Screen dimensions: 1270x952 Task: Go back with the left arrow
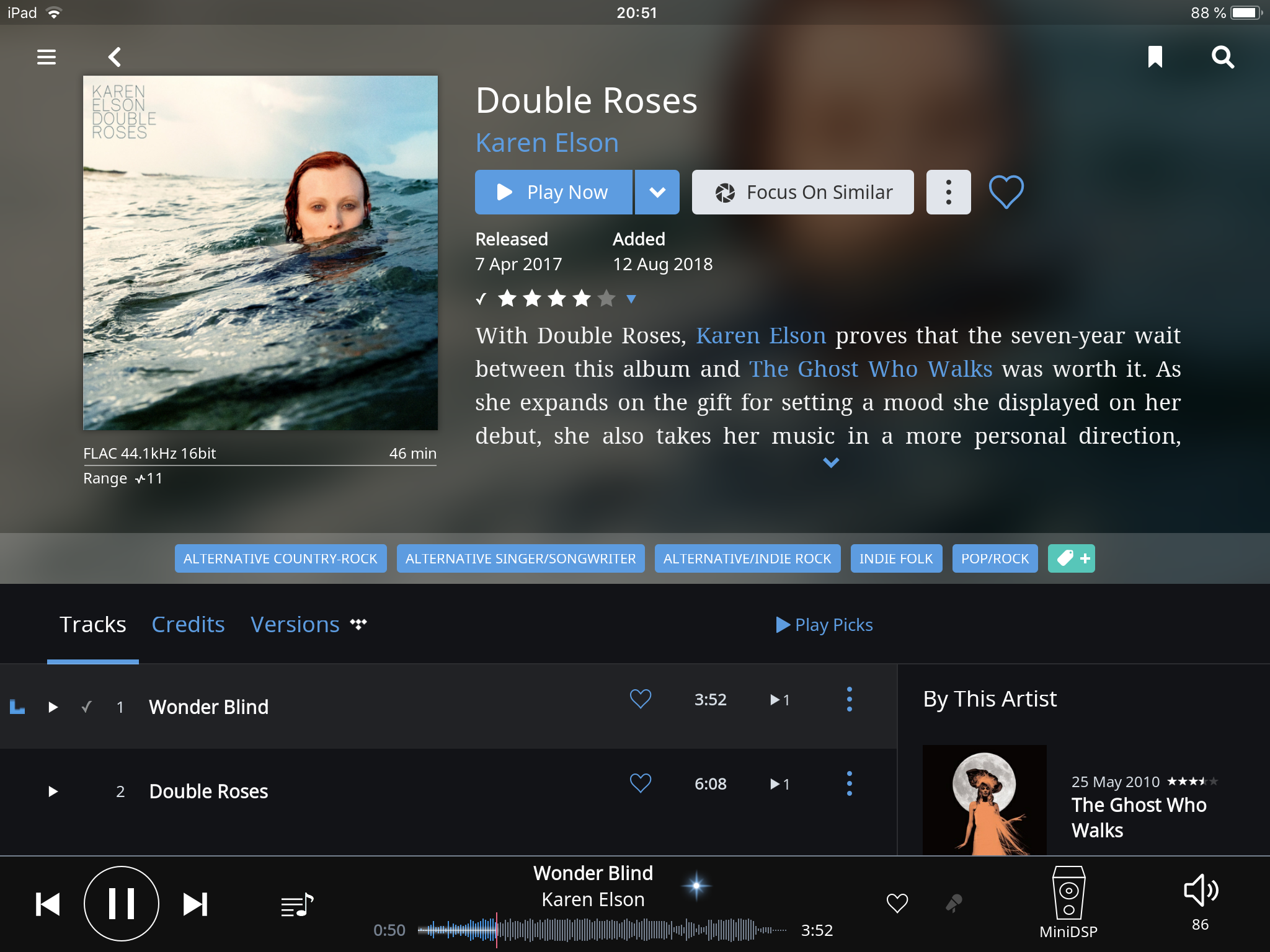pos(115,57)
